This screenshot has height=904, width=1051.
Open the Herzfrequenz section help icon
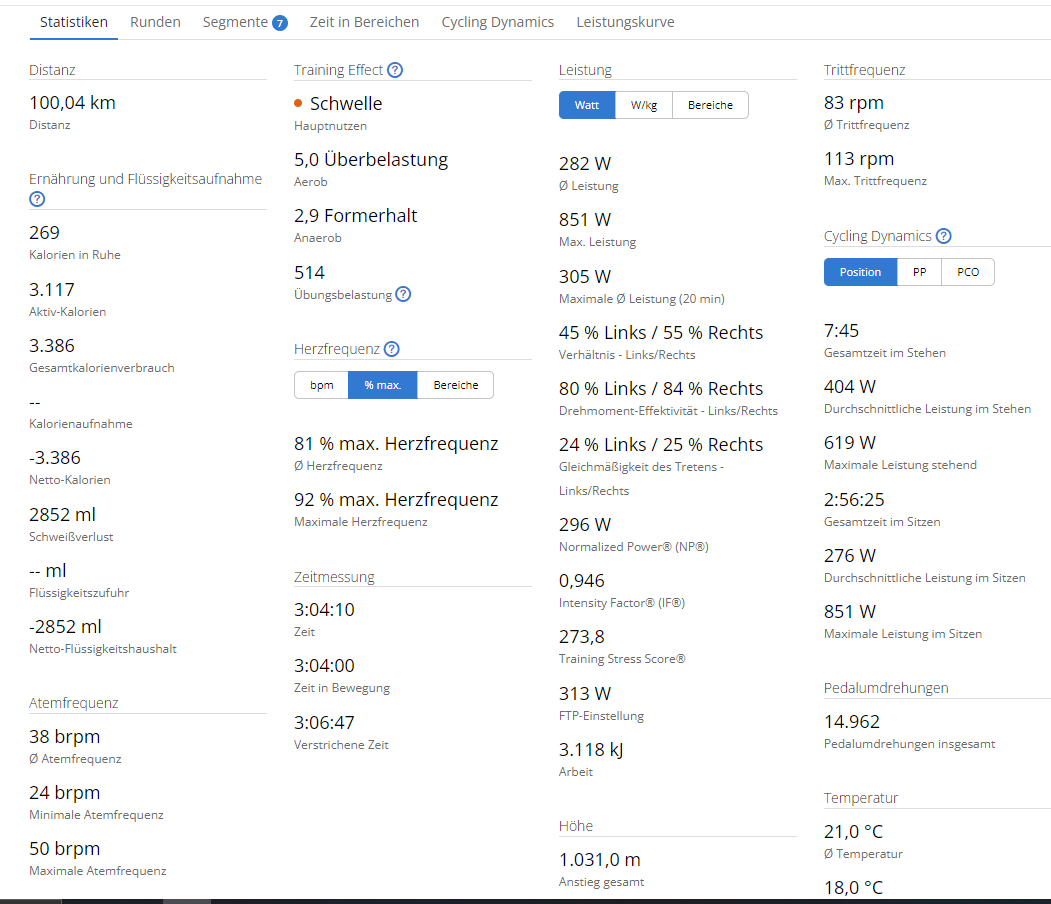point(392,349)
